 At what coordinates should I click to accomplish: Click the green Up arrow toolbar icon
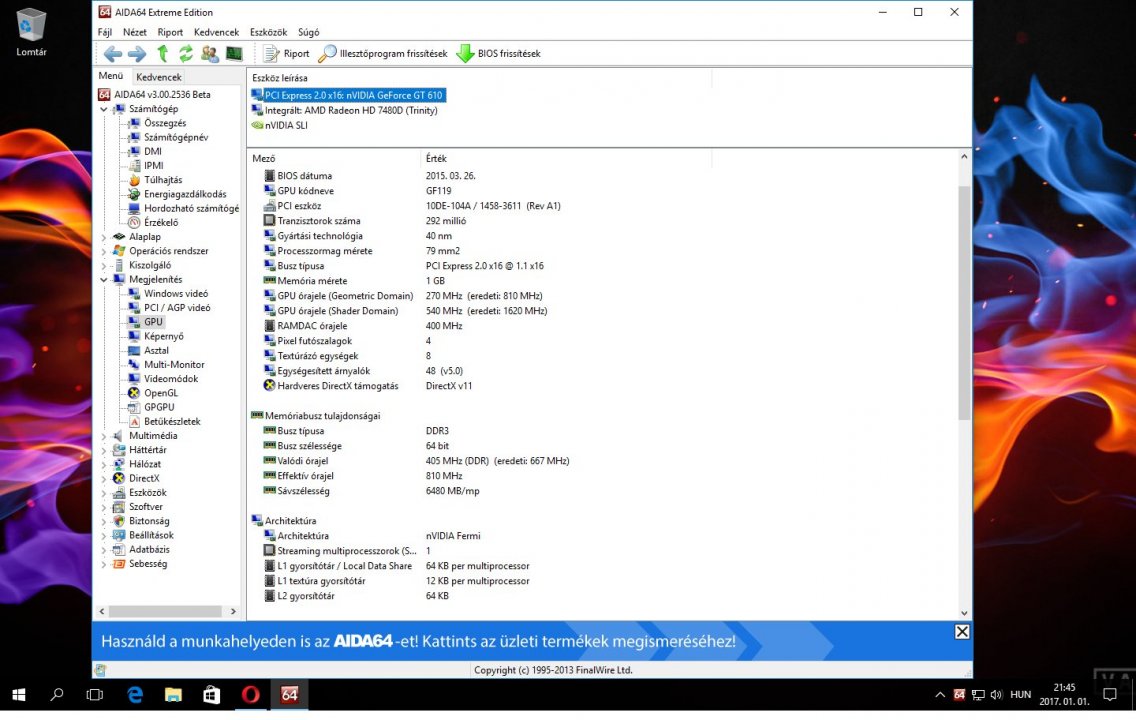(x=162, y=54)
